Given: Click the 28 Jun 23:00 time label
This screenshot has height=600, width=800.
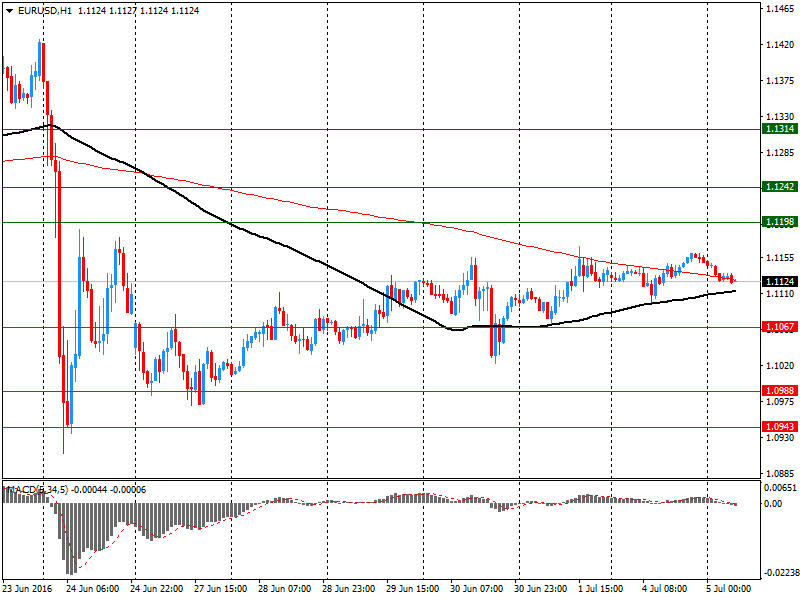Looking at the screenshot, I should point(348,588).
